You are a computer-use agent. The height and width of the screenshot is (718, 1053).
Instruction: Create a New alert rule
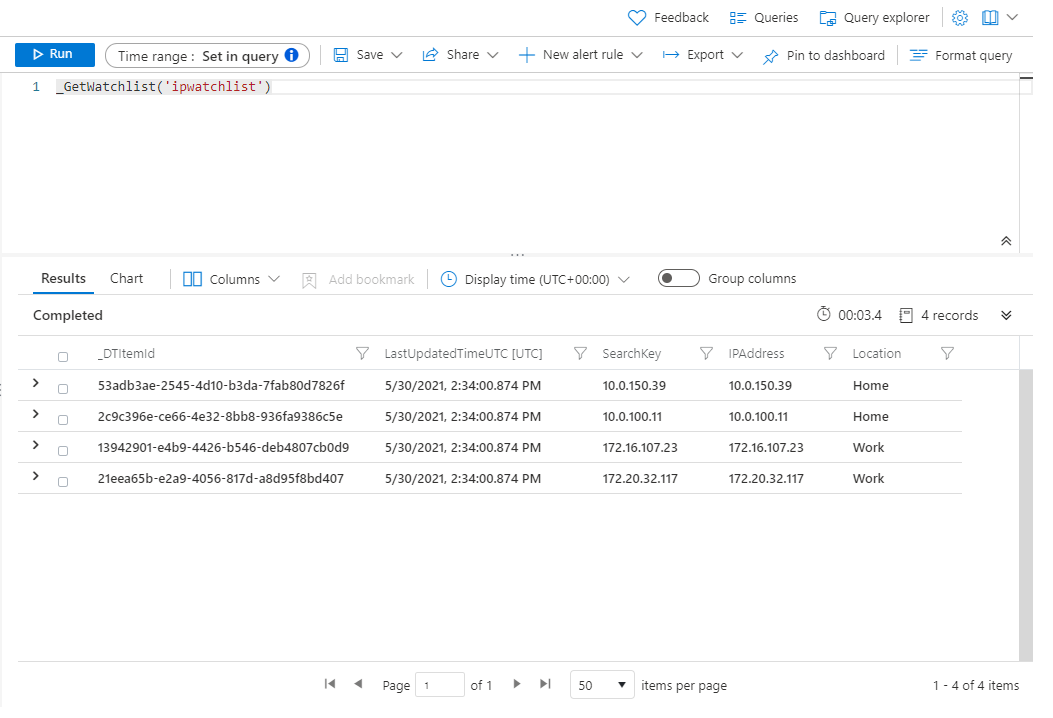(x=579, y=55)
